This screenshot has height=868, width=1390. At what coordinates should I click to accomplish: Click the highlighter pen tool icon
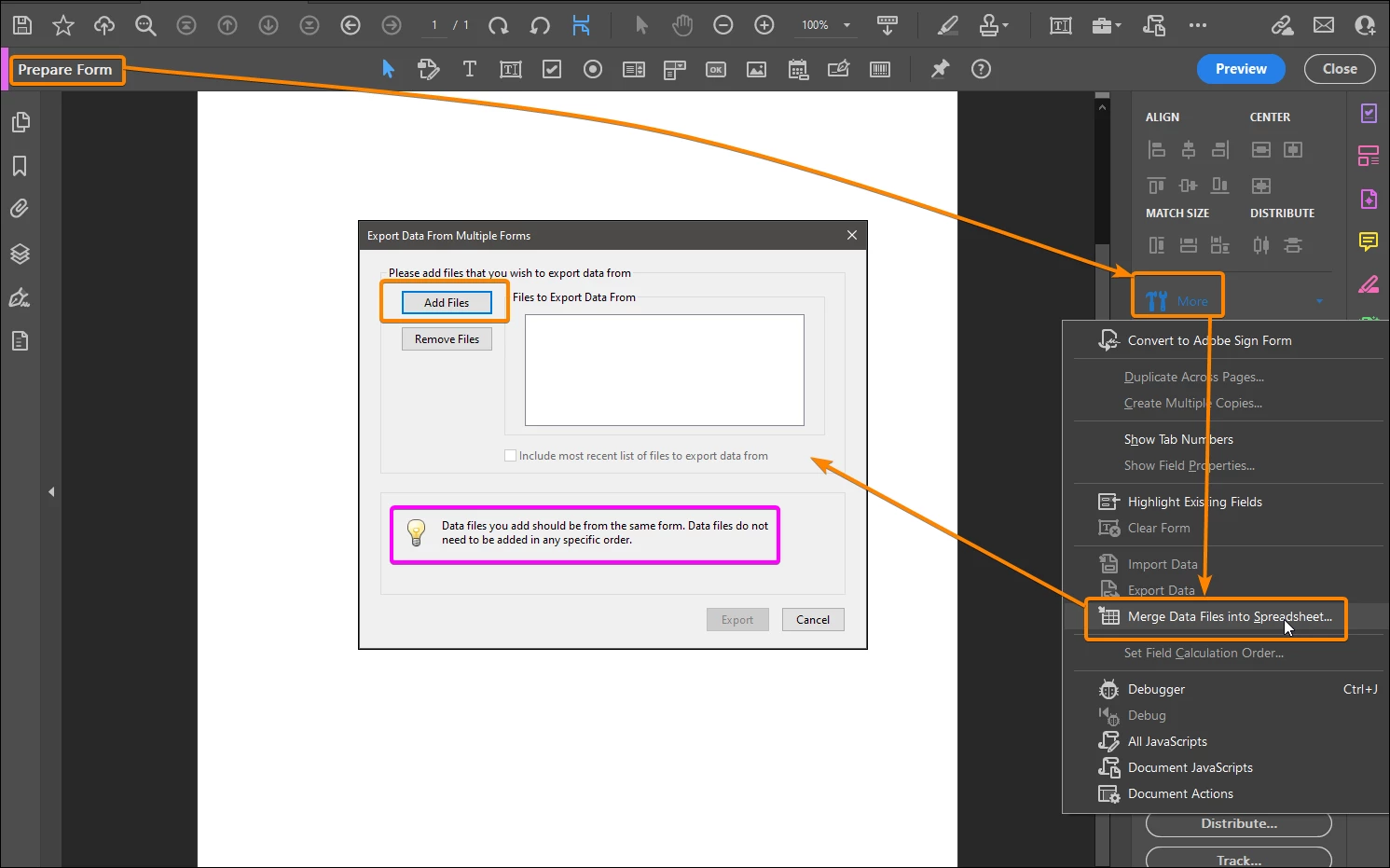point(947,25)
